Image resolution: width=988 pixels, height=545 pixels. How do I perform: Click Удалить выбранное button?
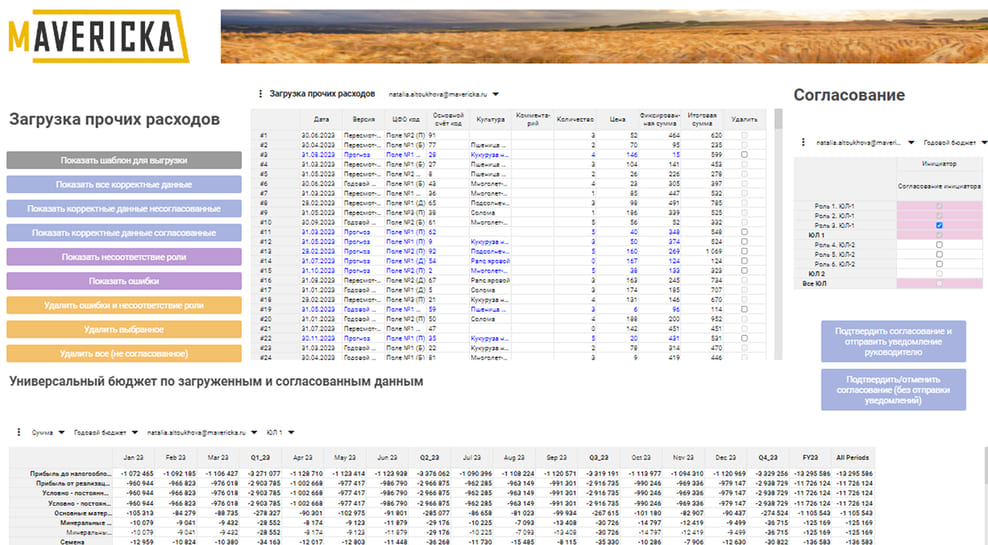[x=124, y=329]
